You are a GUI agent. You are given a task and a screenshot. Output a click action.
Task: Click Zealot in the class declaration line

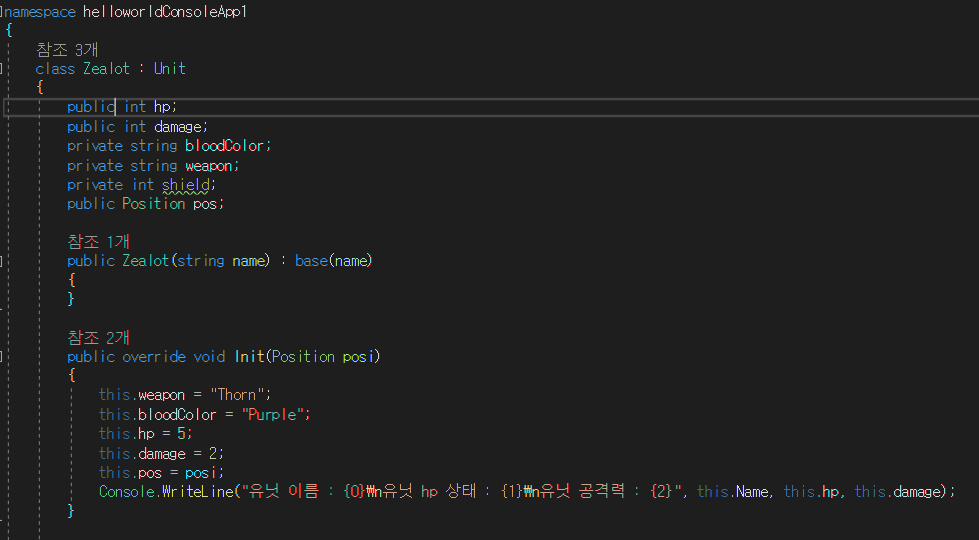coord(106,69)
